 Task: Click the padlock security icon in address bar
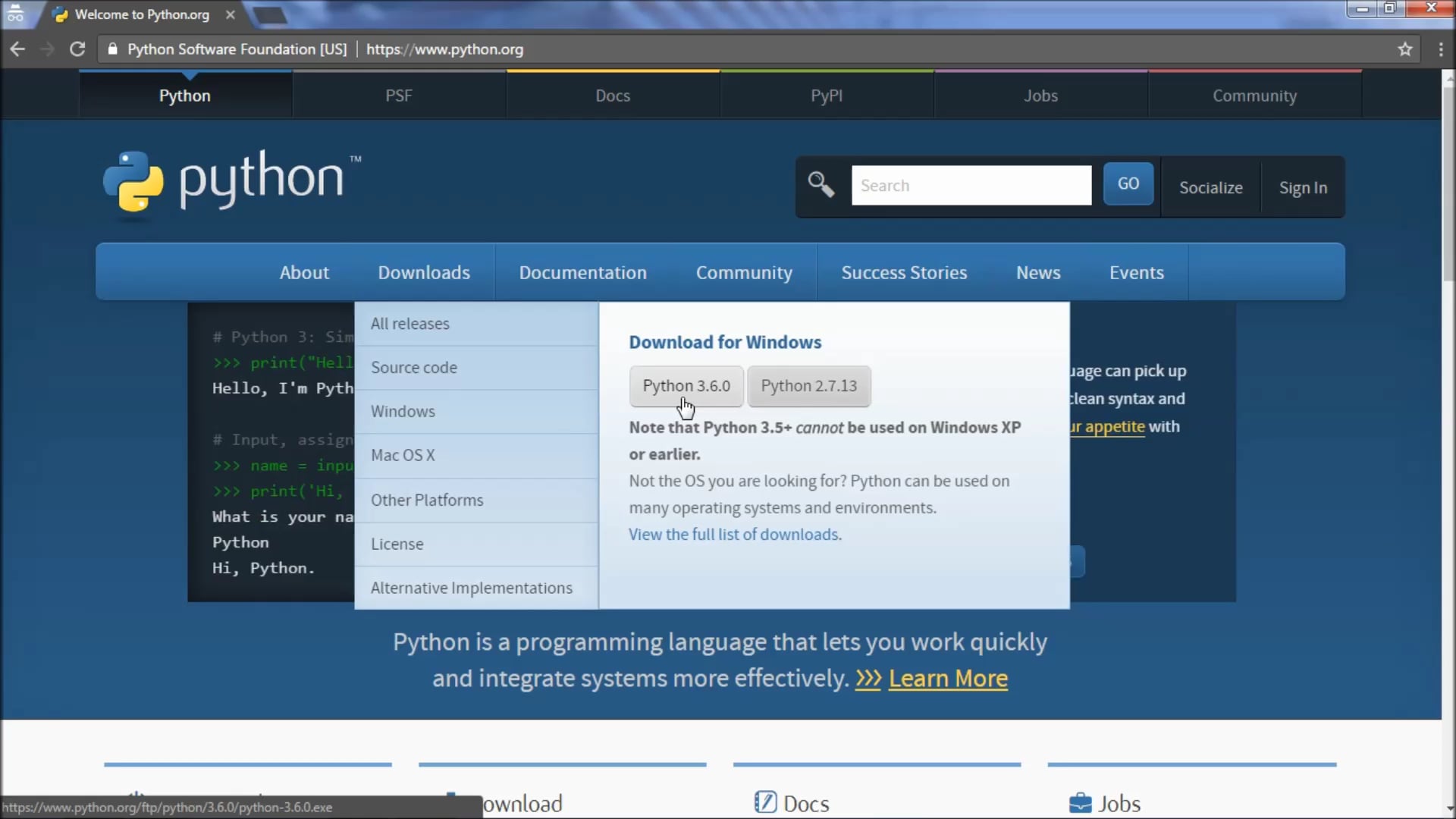(x=112, y=49)
